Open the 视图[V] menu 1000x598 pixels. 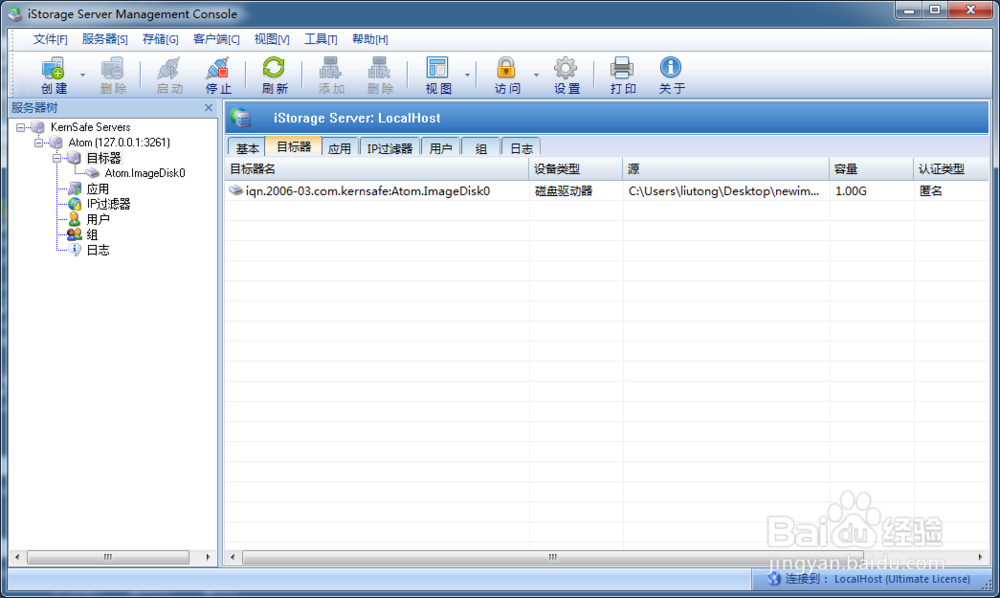(x=272, y=40)
